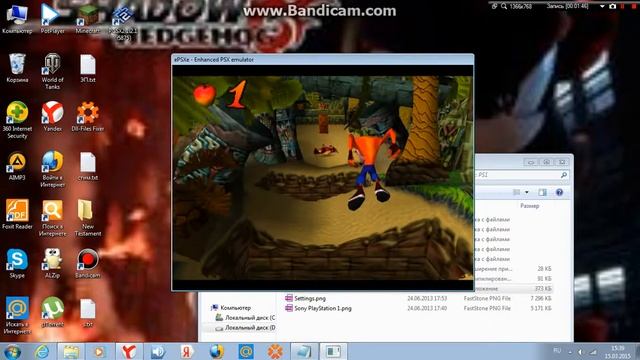Viewport: 640px width, 360px height.
Task: Open the orange gear taskbar icon
Action: [276, 352]
